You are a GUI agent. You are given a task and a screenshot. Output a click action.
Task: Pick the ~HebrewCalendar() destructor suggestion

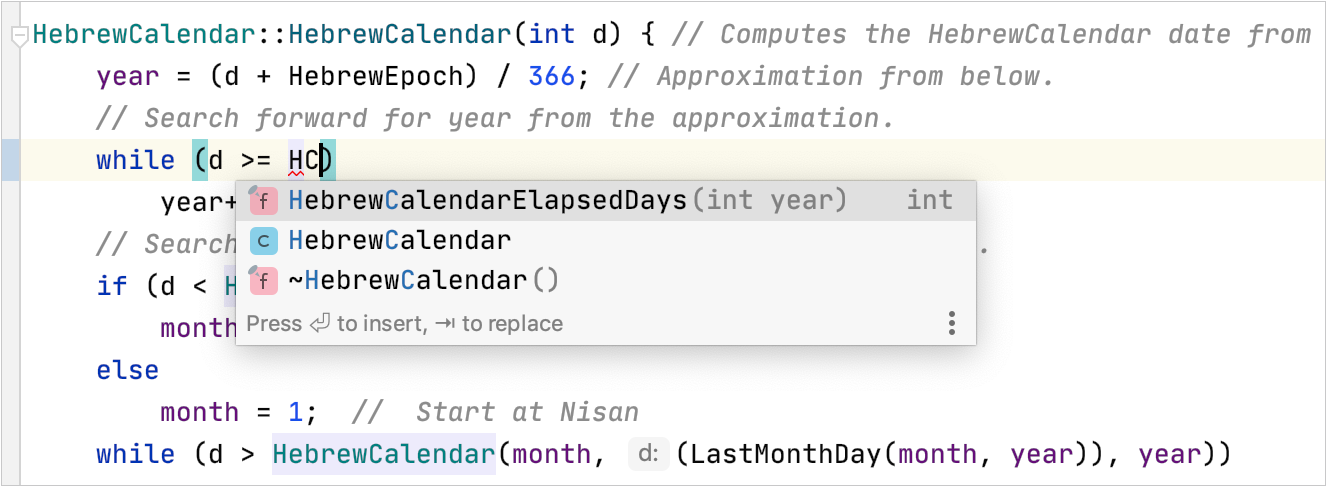(x=423, y=281)
